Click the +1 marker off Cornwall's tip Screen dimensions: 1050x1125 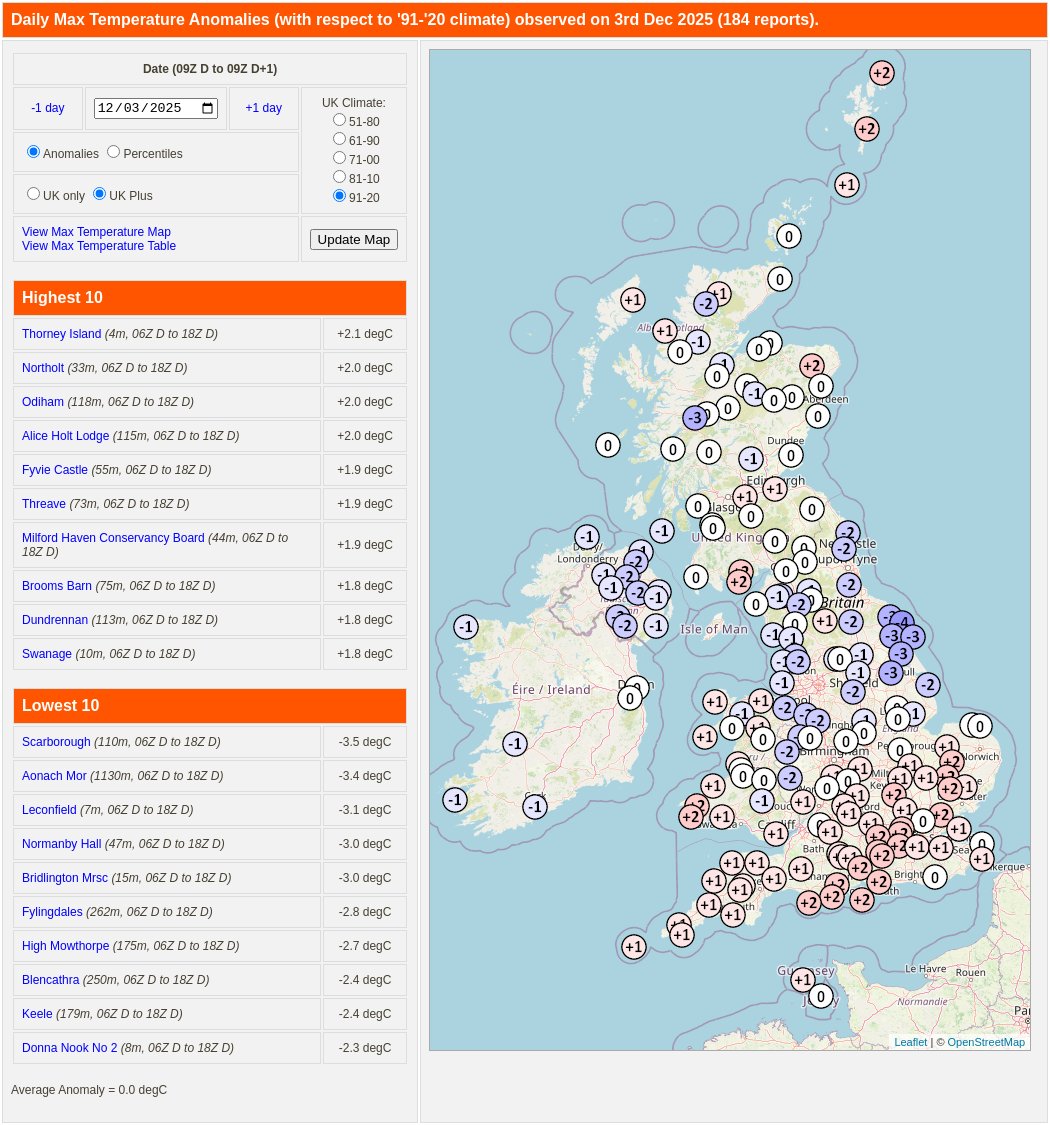[x=633, y=947]
